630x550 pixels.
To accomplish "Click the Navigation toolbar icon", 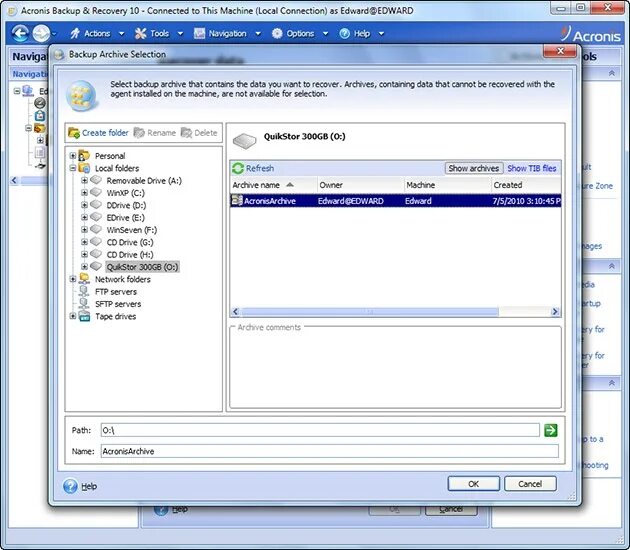I will tap(199, 33).
